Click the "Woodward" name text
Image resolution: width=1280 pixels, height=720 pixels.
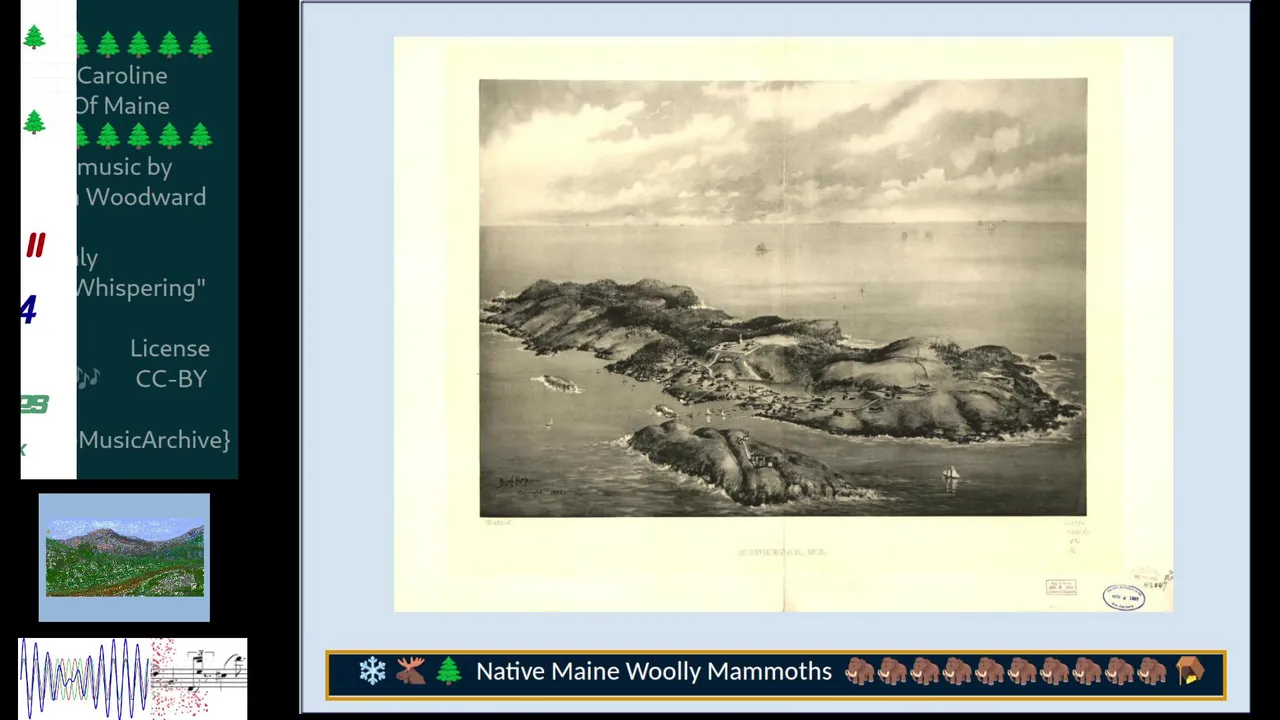point(146,197)
